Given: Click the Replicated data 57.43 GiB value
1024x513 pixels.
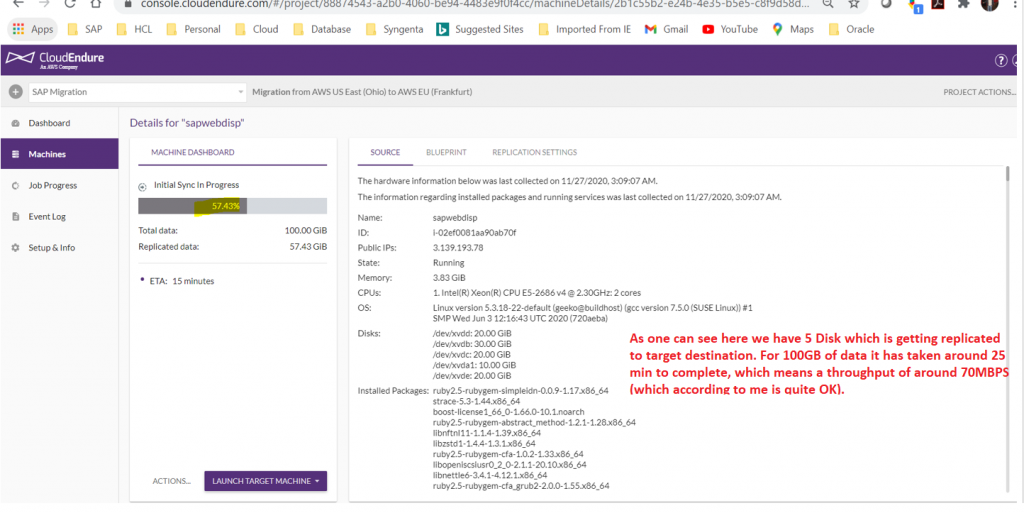Looking at the screenshot, I should point(308,247).
